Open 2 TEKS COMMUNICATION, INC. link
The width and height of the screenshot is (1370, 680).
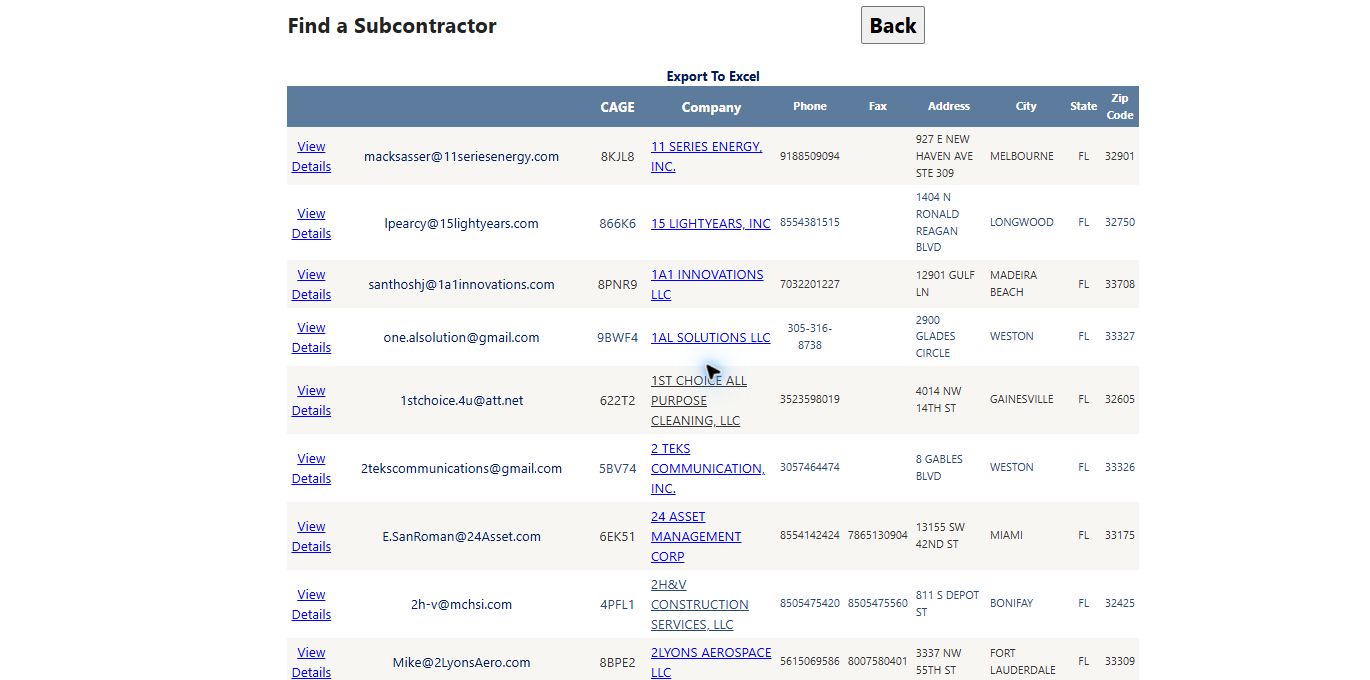[x=708, y=469]
